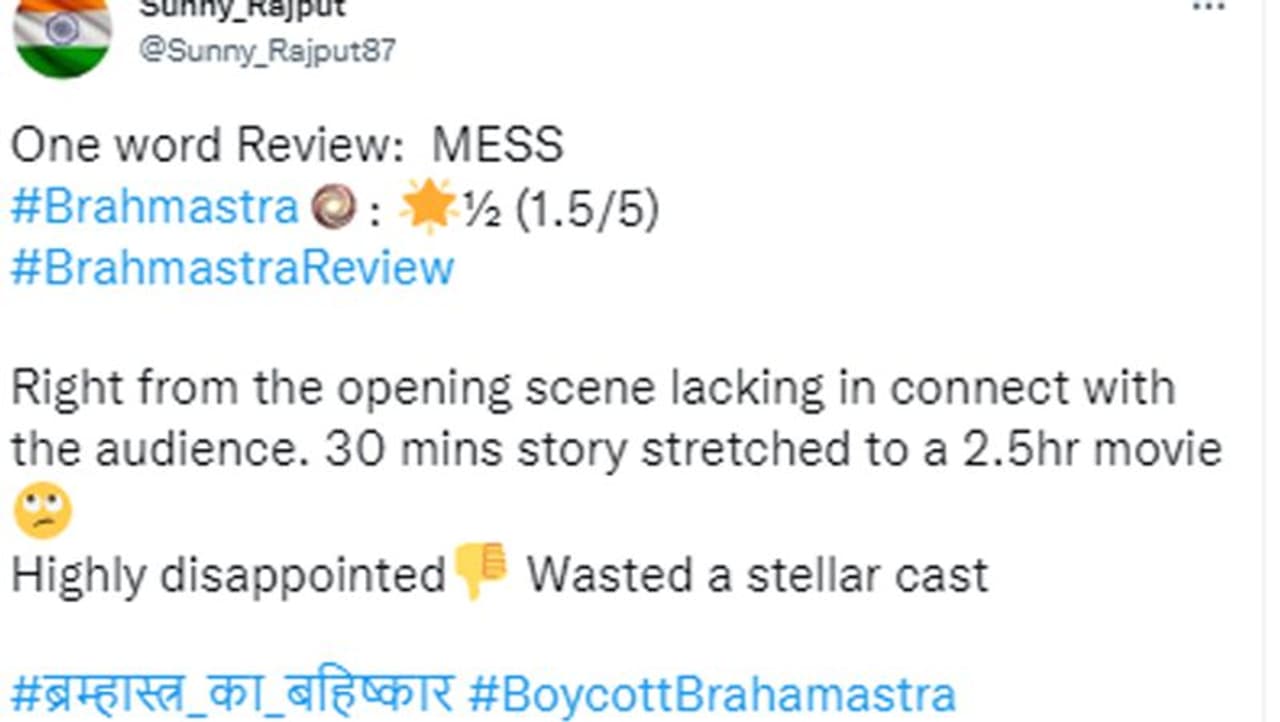This screenshot has height=722, width=1280.
Task: Click the Indian flag profile avatar
Action: pos(62,34)
